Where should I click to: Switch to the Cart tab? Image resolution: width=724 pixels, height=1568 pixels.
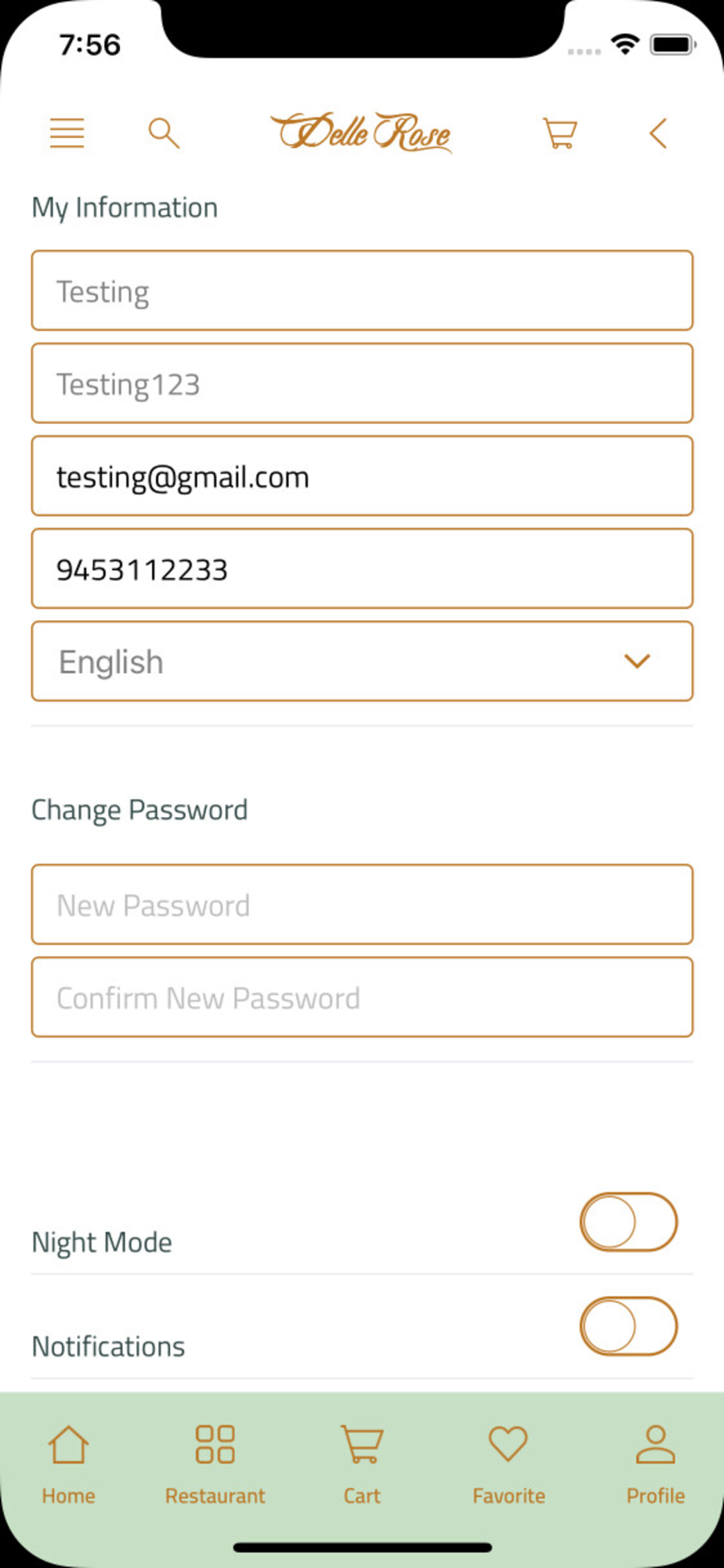[x=362, y=1465]
